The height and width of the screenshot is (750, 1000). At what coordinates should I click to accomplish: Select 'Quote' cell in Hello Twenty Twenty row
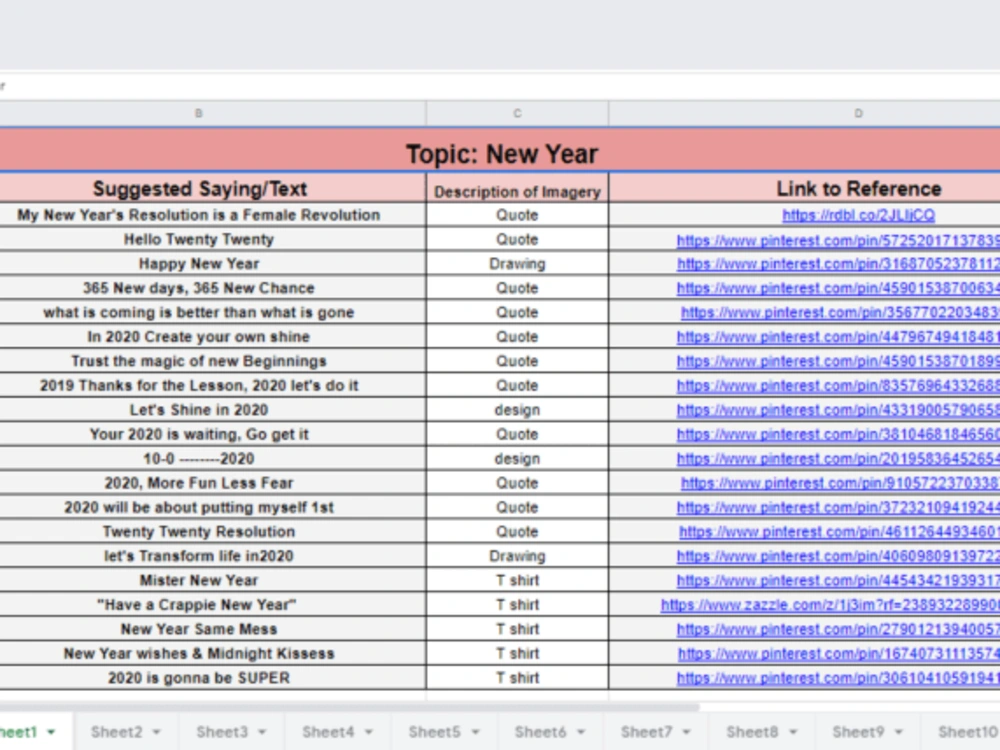517,239
